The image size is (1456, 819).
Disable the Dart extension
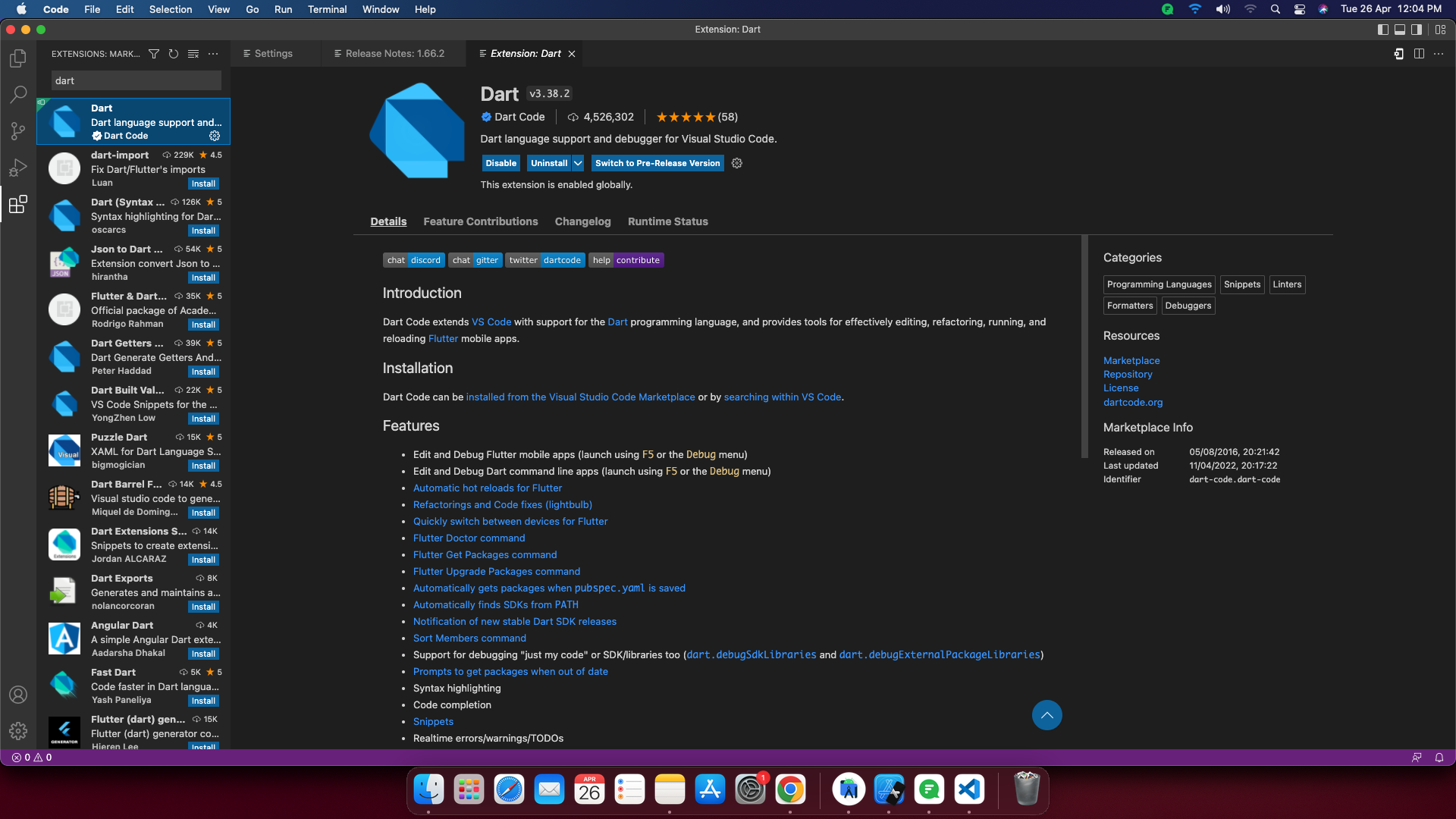point(500,163)
